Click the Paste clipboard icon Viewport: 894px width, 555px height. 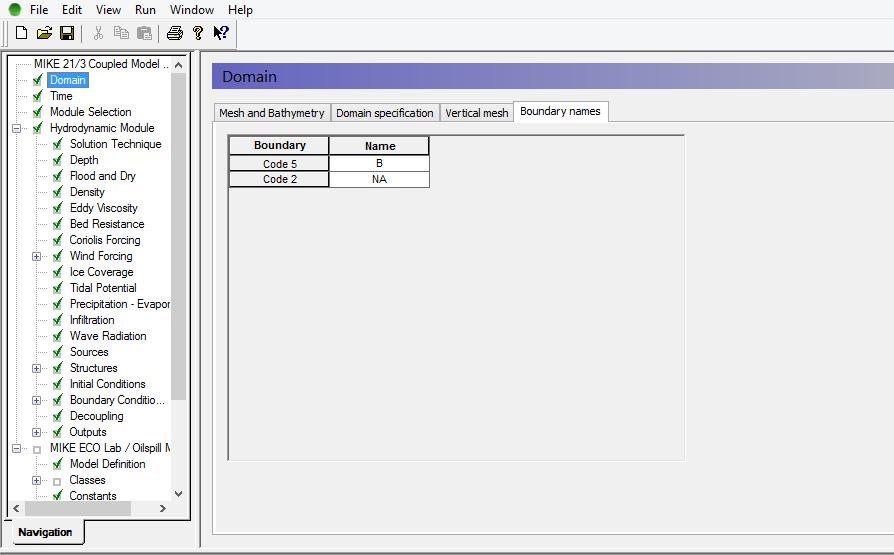tap(144, 33)
